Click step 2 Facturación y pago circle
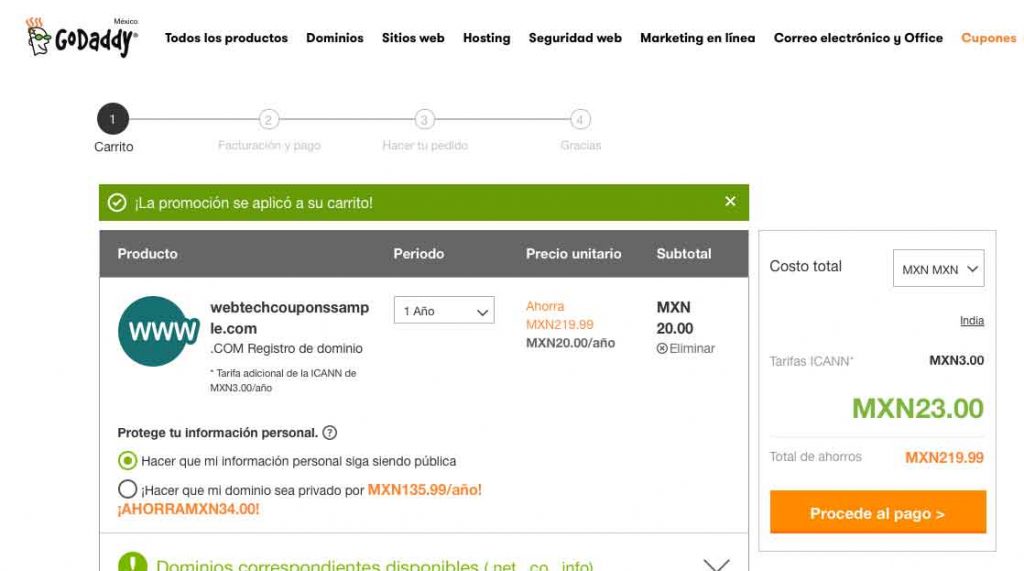Image resolution: width=1024 pixels, height=571 pixels. pos(268,120)
